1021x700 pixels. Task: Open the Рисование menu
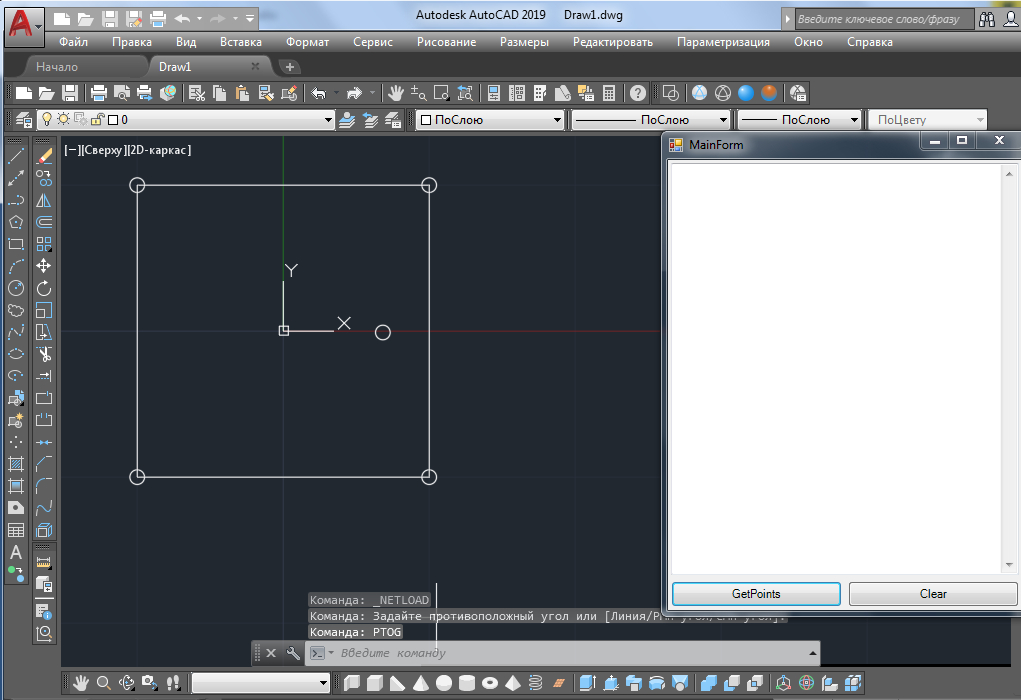click(447, 42)
